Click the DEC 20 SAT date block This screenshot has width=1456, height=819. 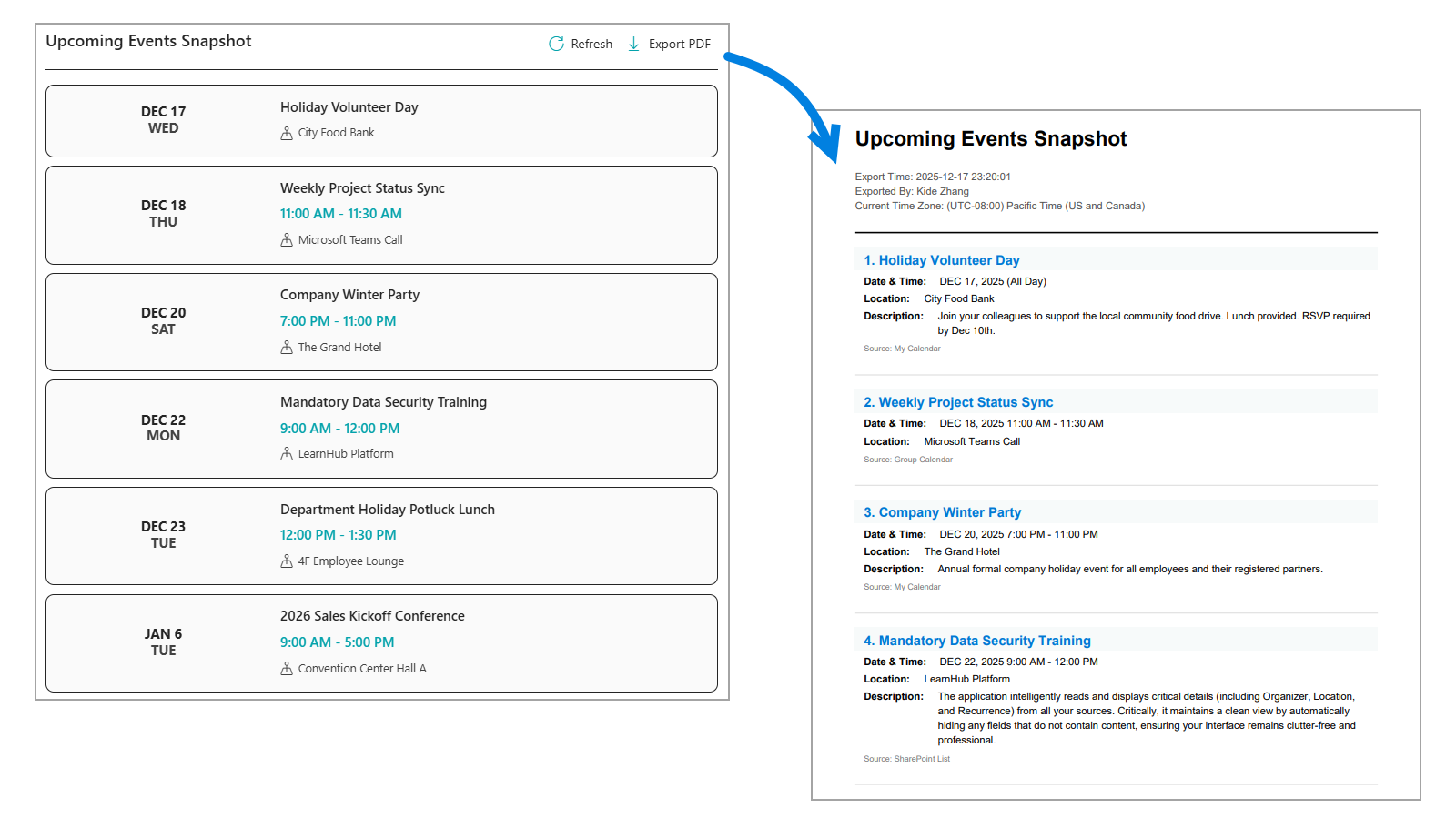pos(163,321)
